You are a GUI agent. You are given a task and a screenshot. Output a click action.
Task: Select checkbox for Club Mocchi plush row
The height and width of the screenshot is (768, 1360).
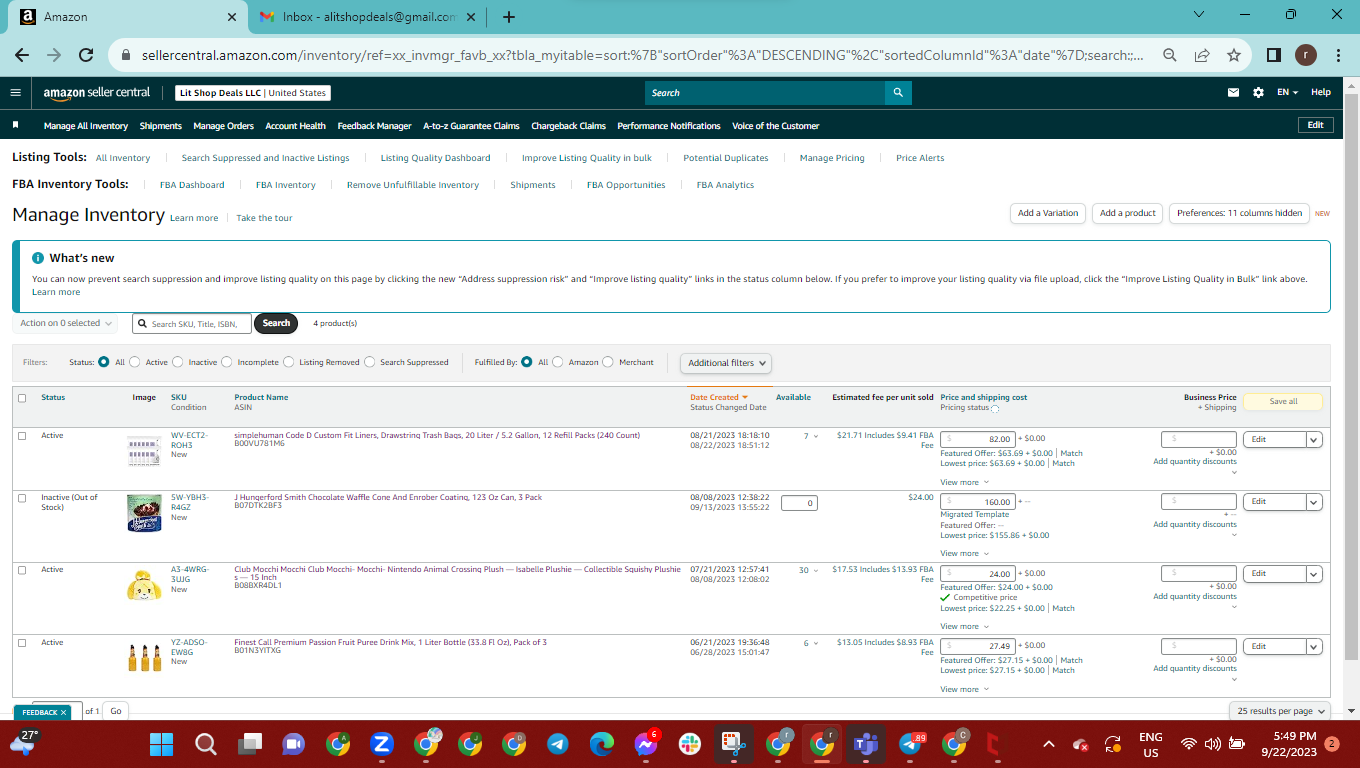coord(22,570)
